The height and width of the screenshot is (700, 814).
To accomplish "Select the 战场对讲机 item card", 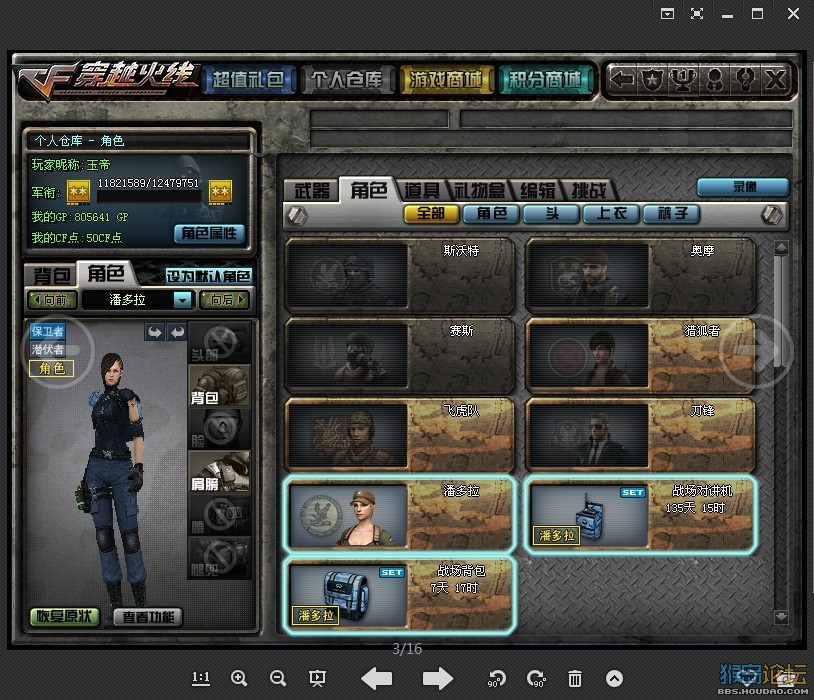I will point(641,516).
